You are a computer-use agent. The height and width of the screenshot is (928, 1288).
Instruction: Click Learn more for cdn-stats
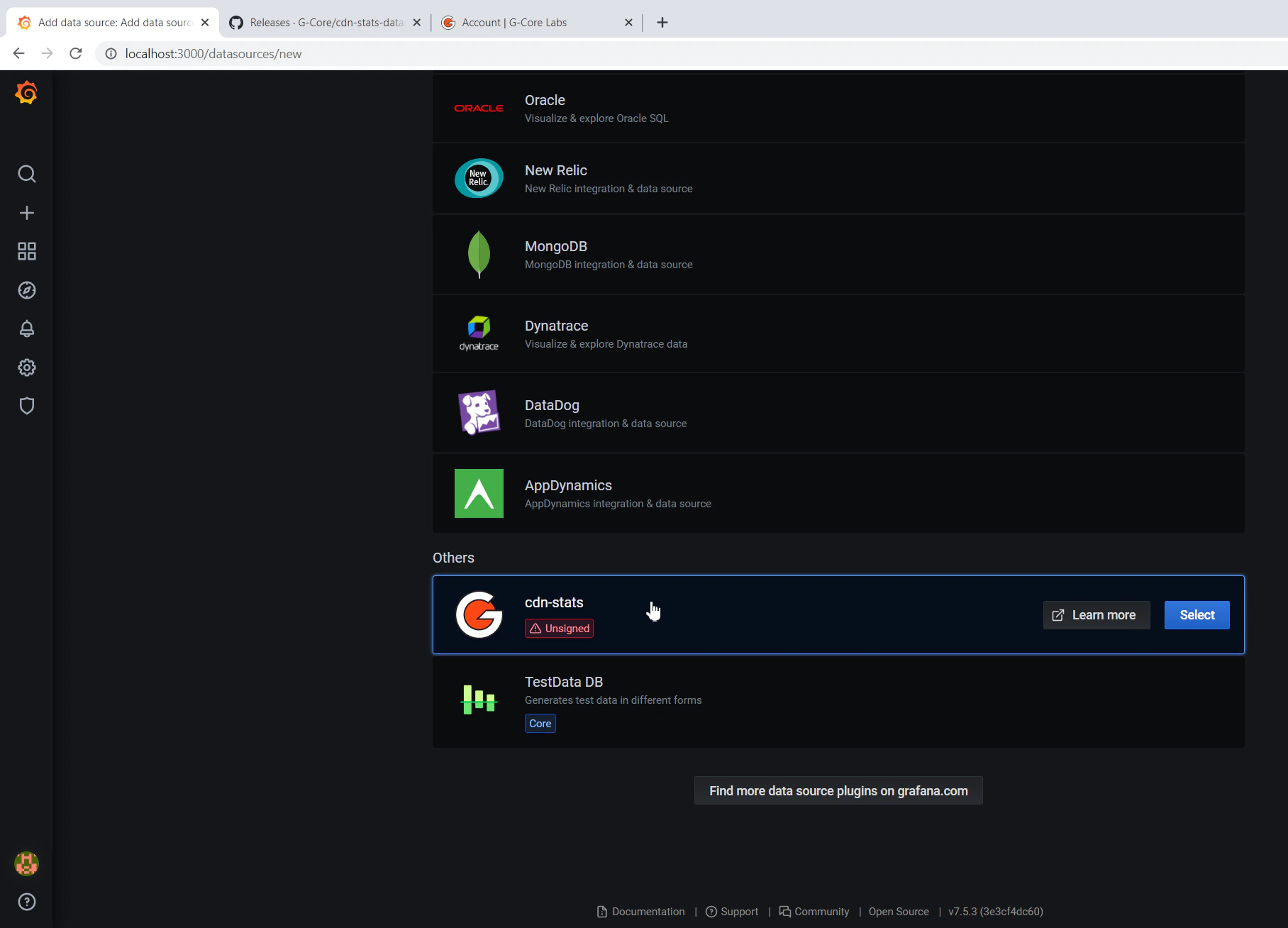[x=1096, y=614]
